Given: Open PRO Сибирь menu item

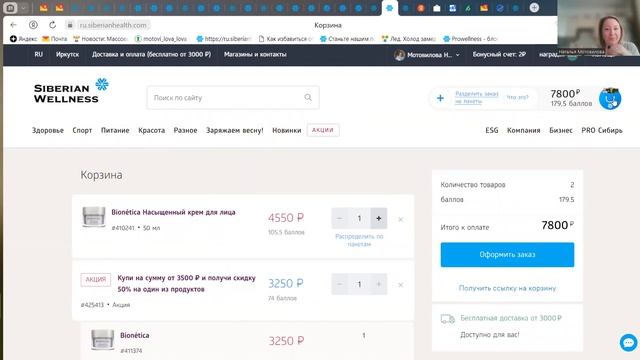Looking at the screenshot, I should coord(602,130).
